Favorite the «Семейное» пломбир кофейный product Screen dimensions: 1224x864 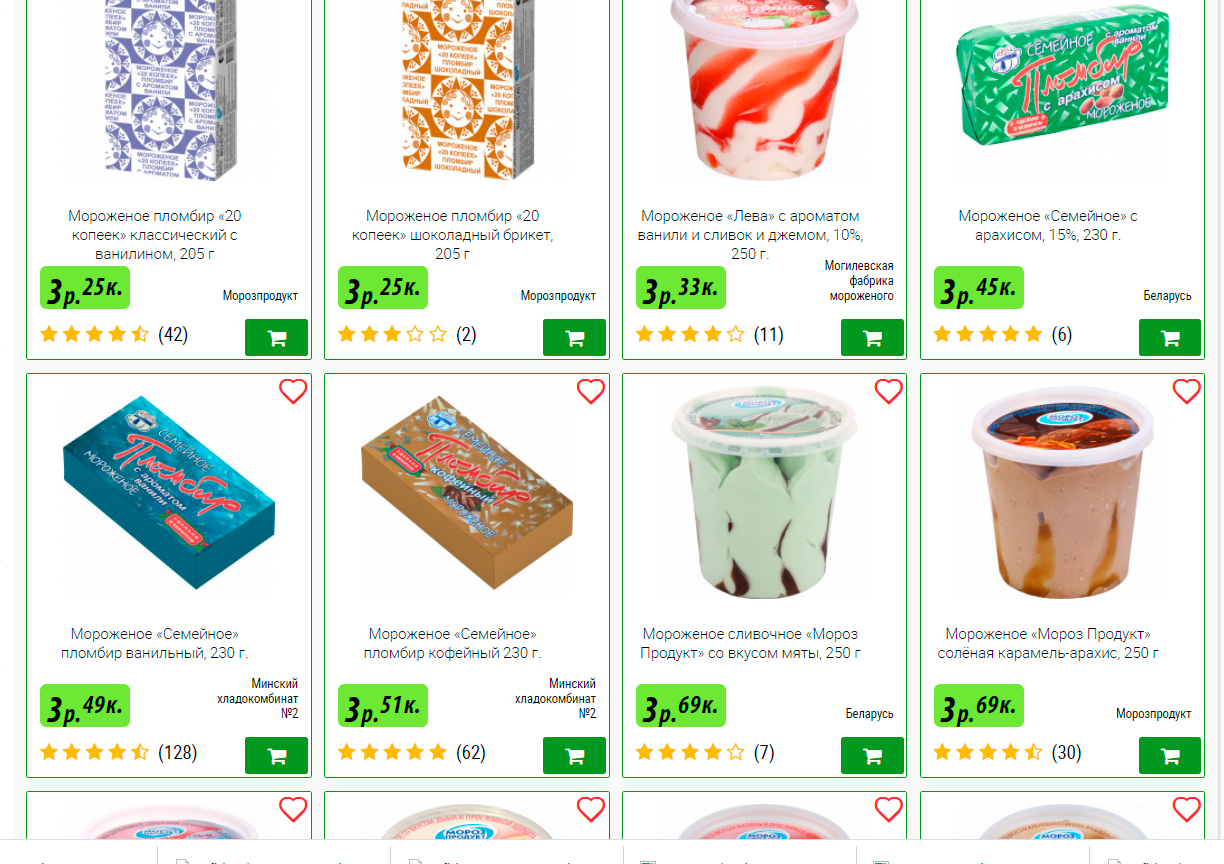591,392
